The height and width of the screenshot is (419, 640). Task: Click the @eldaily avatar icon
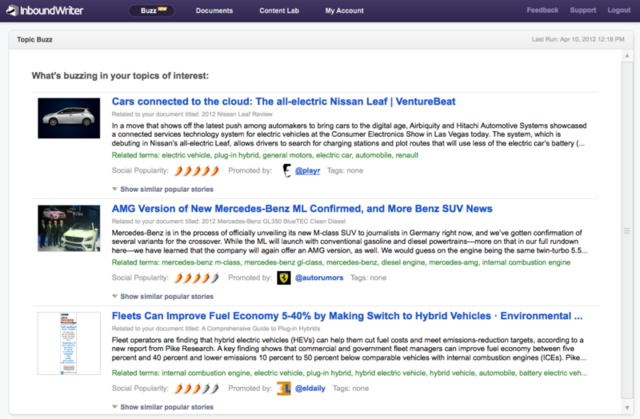284,388
